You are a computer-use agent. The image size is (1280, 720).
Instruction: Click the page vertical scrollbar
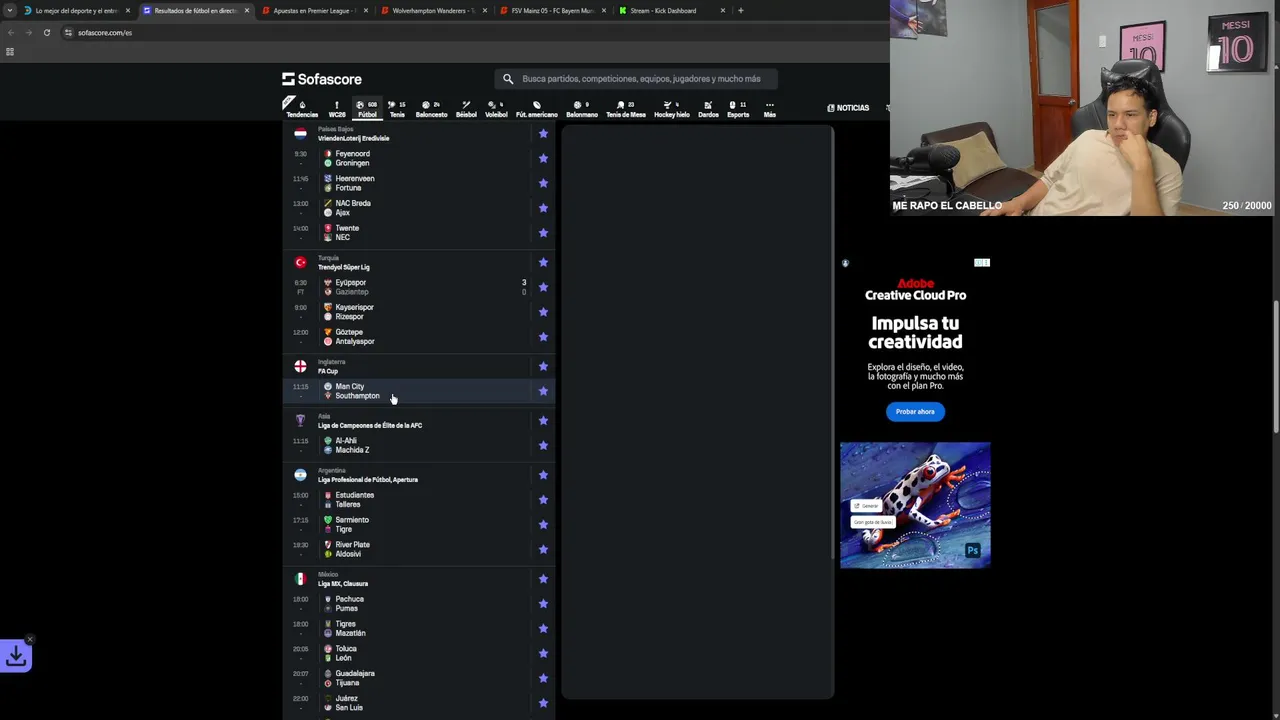[x=1275, y=367]
